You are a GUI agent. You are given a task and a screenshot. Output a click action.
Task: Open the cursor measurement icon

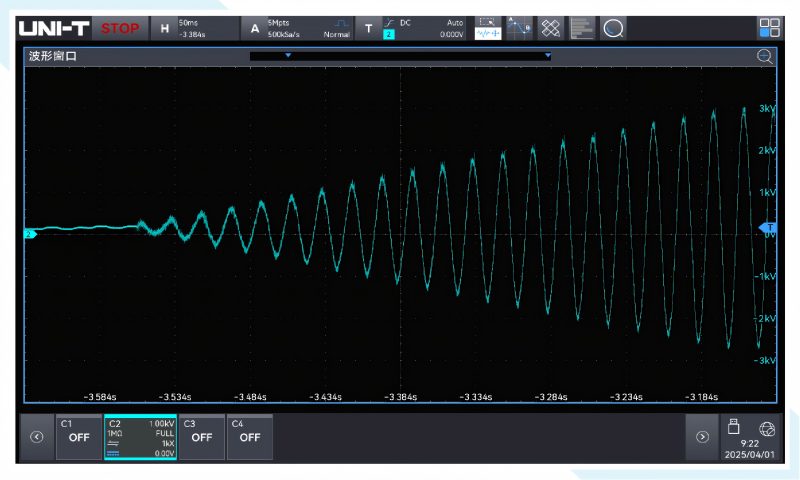point(519,28)
